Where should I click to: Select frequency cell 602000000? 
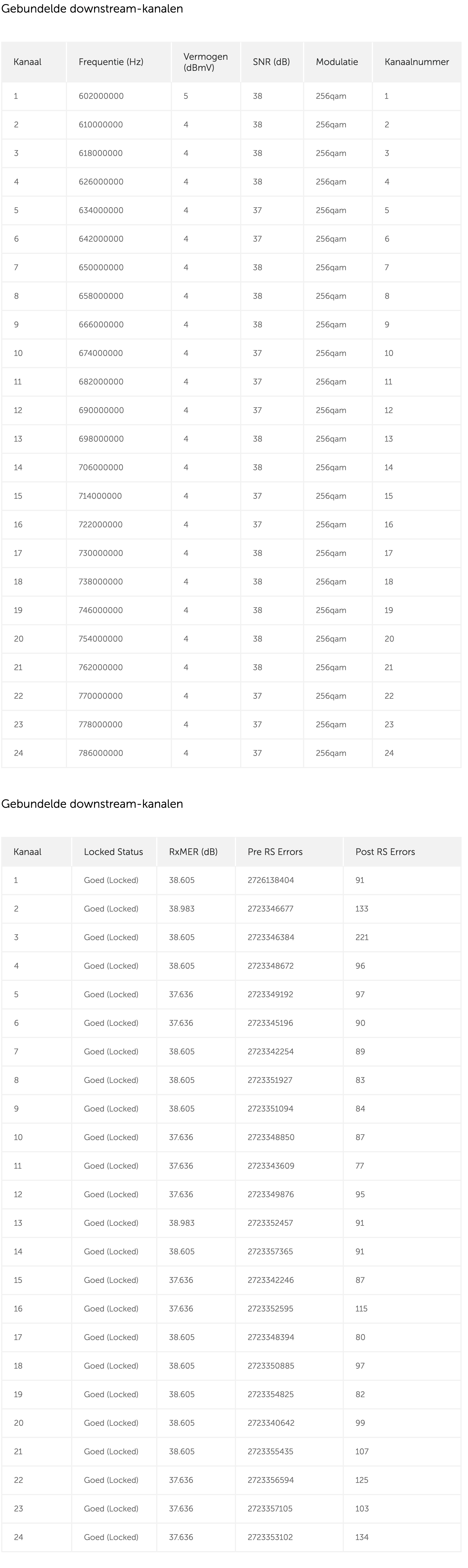pos(101,96)
